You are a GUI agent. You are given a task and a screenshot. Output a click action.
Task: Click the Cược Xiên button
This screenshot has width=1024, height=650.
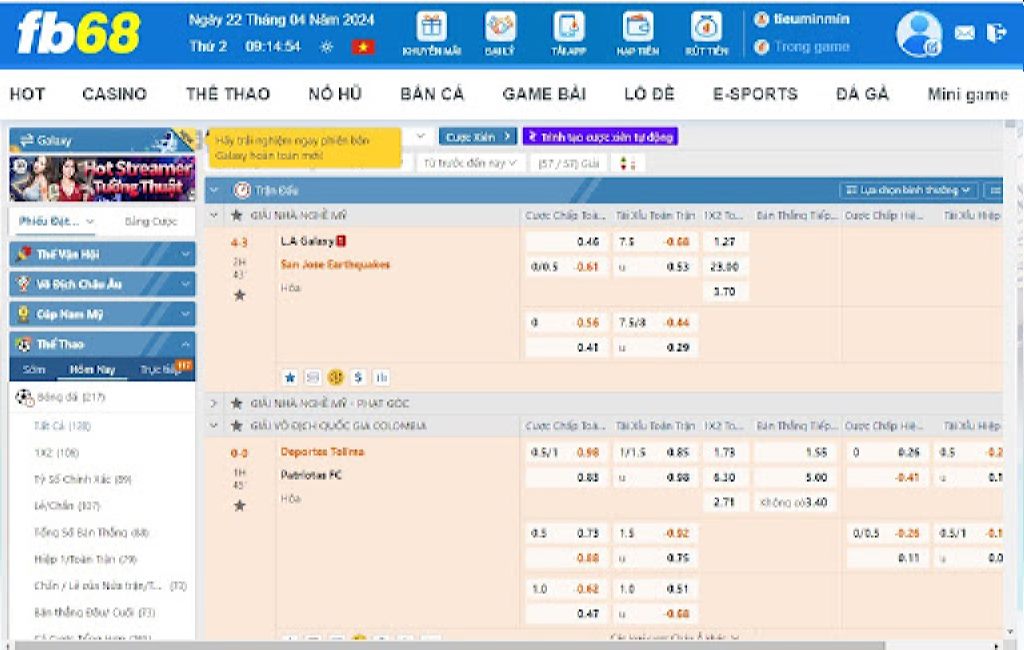tap(478, 137)
